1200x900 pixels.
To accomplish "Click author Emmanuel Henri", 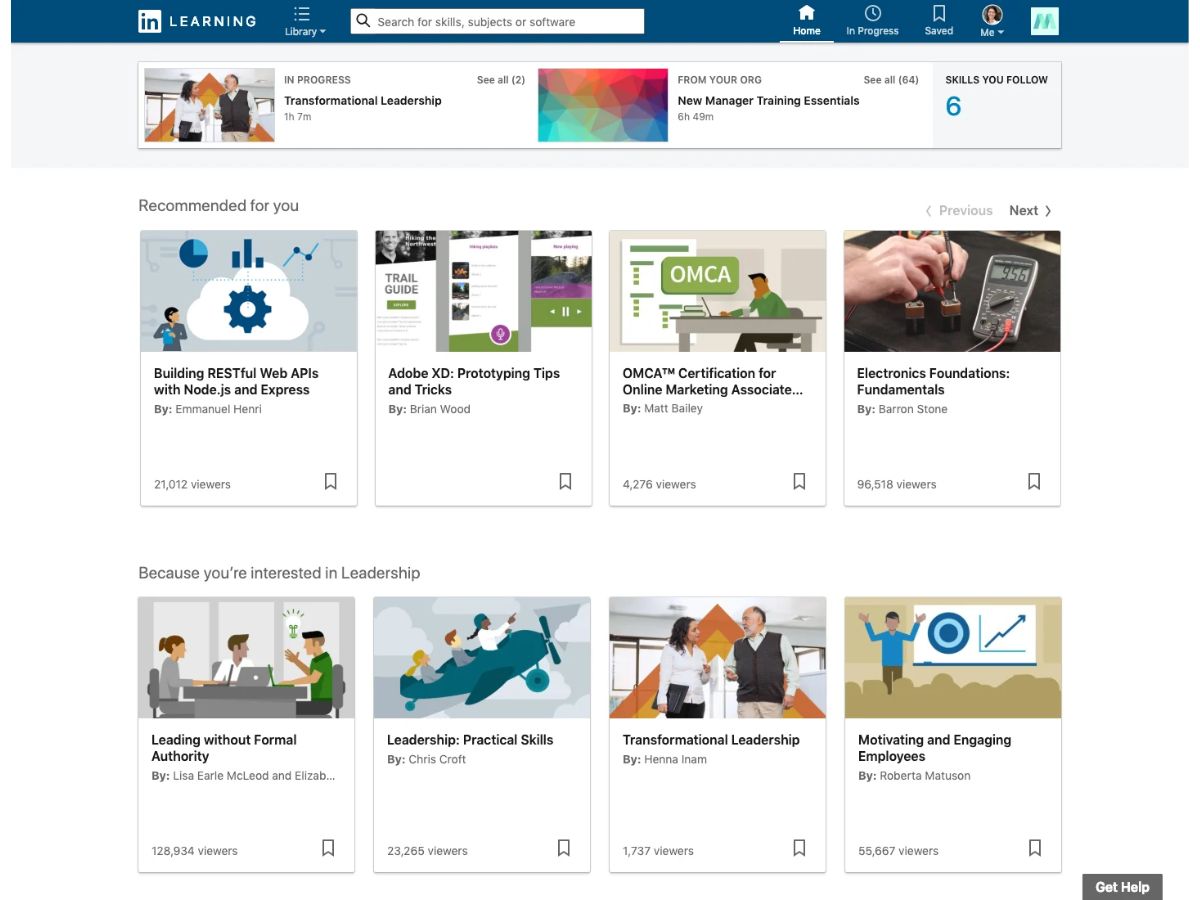I will pyautogui.click(x=218, y=409).
